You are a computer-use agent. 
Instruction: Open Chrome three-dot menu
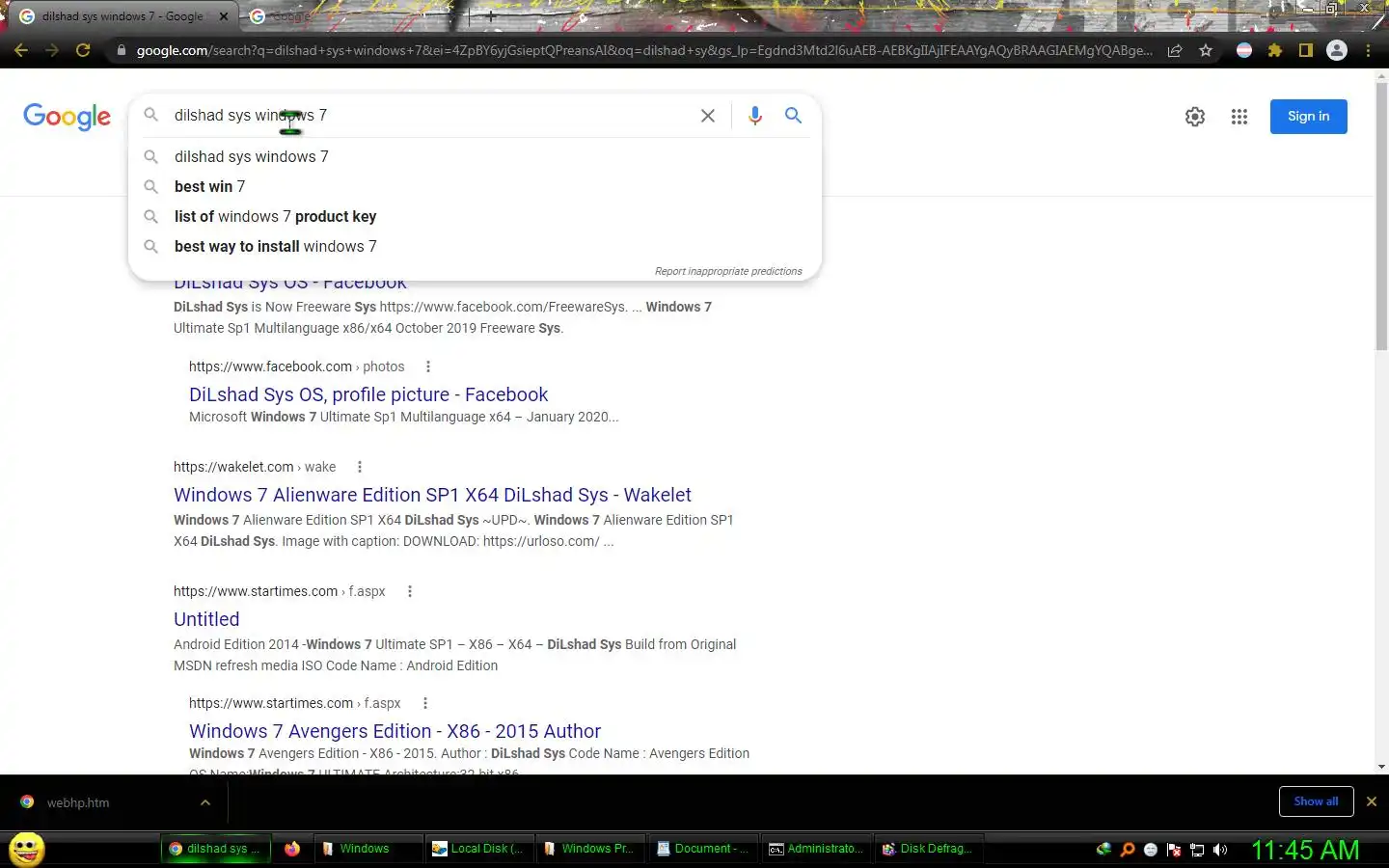pyautogui.click(x=1368, y=50)
